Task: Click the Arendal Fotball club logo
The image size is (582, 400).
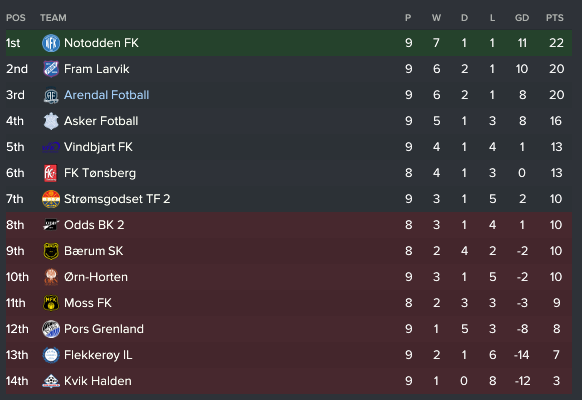Action: (x=51, y=95)
